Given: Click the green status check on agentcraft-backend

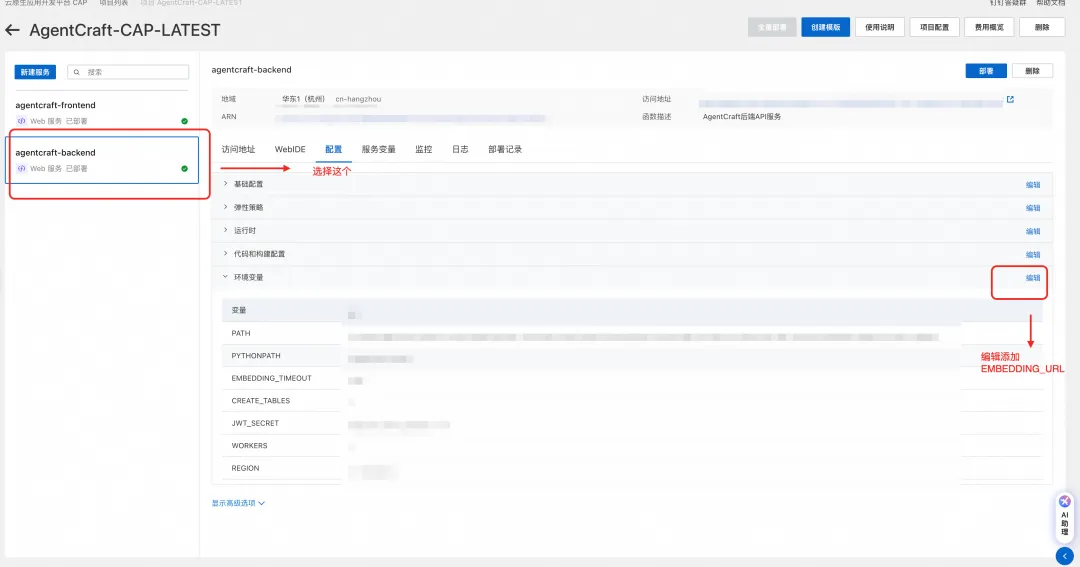Looking at the screenshot, I should pos(185,169).
